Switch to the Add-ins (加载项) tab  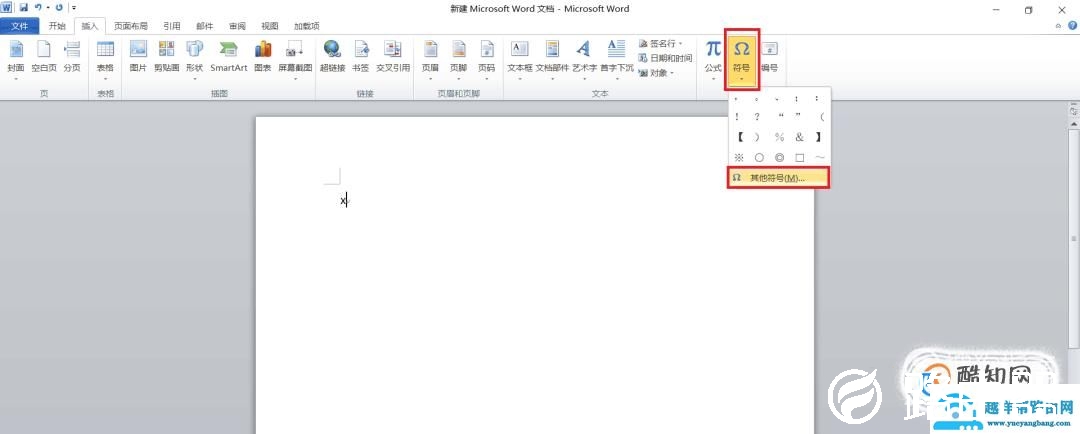pos(307,26)
